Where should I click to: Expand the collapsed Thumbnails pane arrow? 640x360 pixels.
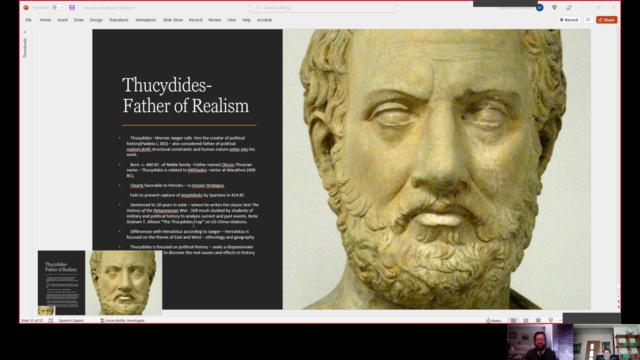(x=24, y=32)
